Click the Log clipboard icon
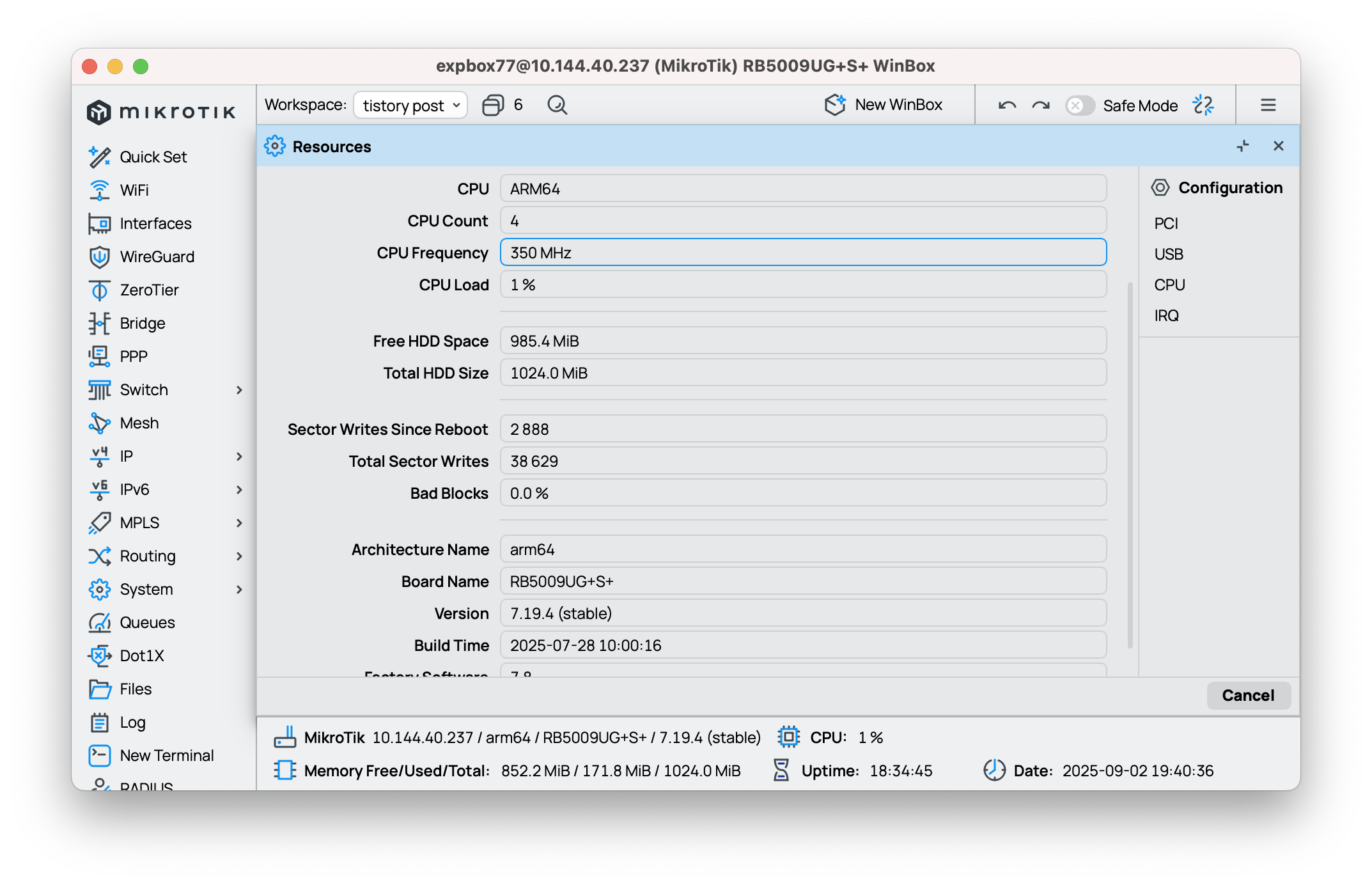The height and width of the screenshot is (885, 1372). click(x=100, y=722)
